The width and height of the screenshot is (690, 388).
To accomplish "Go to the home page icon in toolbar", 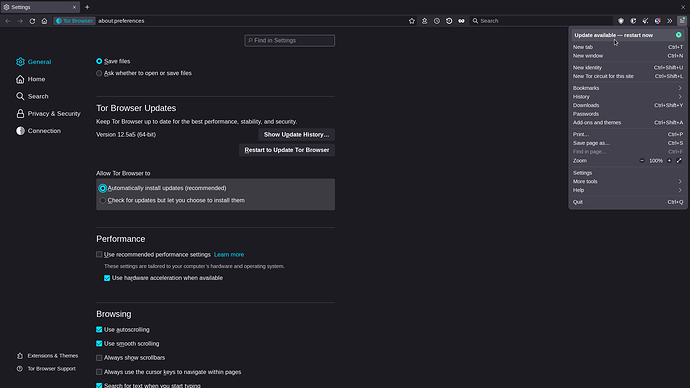I will (44, 21).
